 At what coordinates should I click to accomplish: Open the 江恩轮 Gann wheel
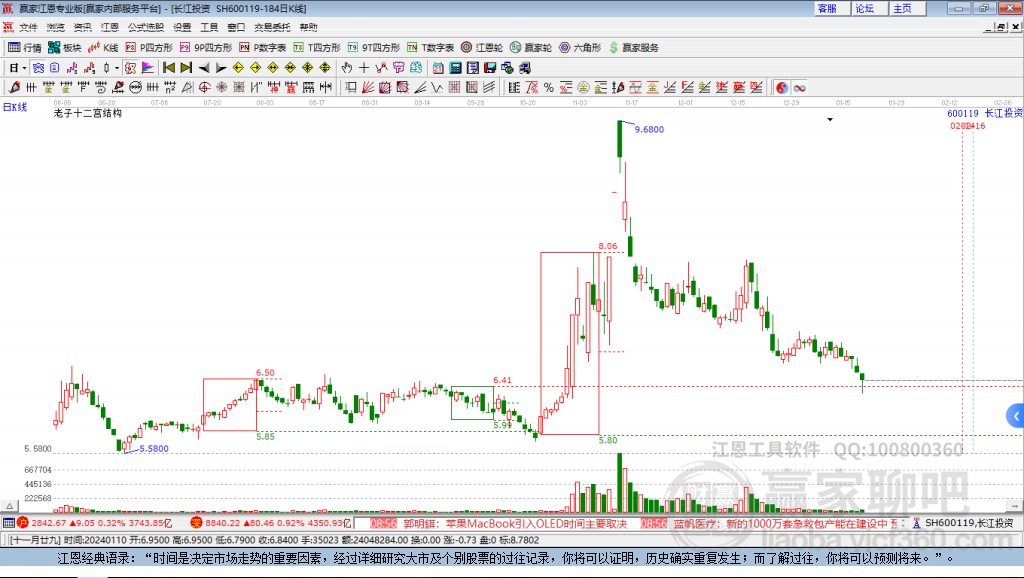[482, 48]
